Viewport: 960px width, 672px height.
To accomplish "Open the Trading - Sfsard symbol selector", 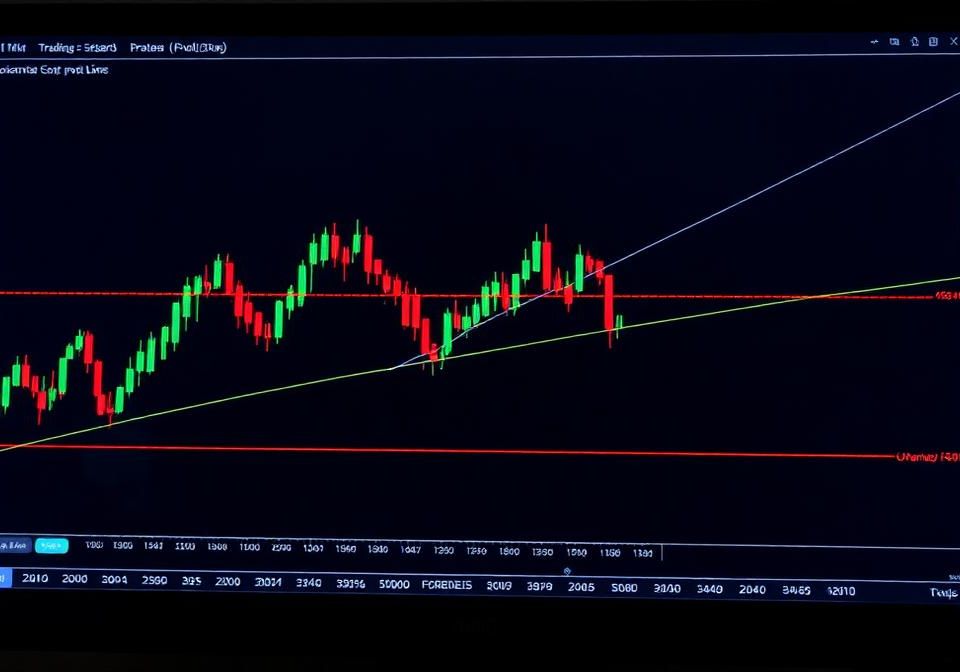I will point(78,47).
